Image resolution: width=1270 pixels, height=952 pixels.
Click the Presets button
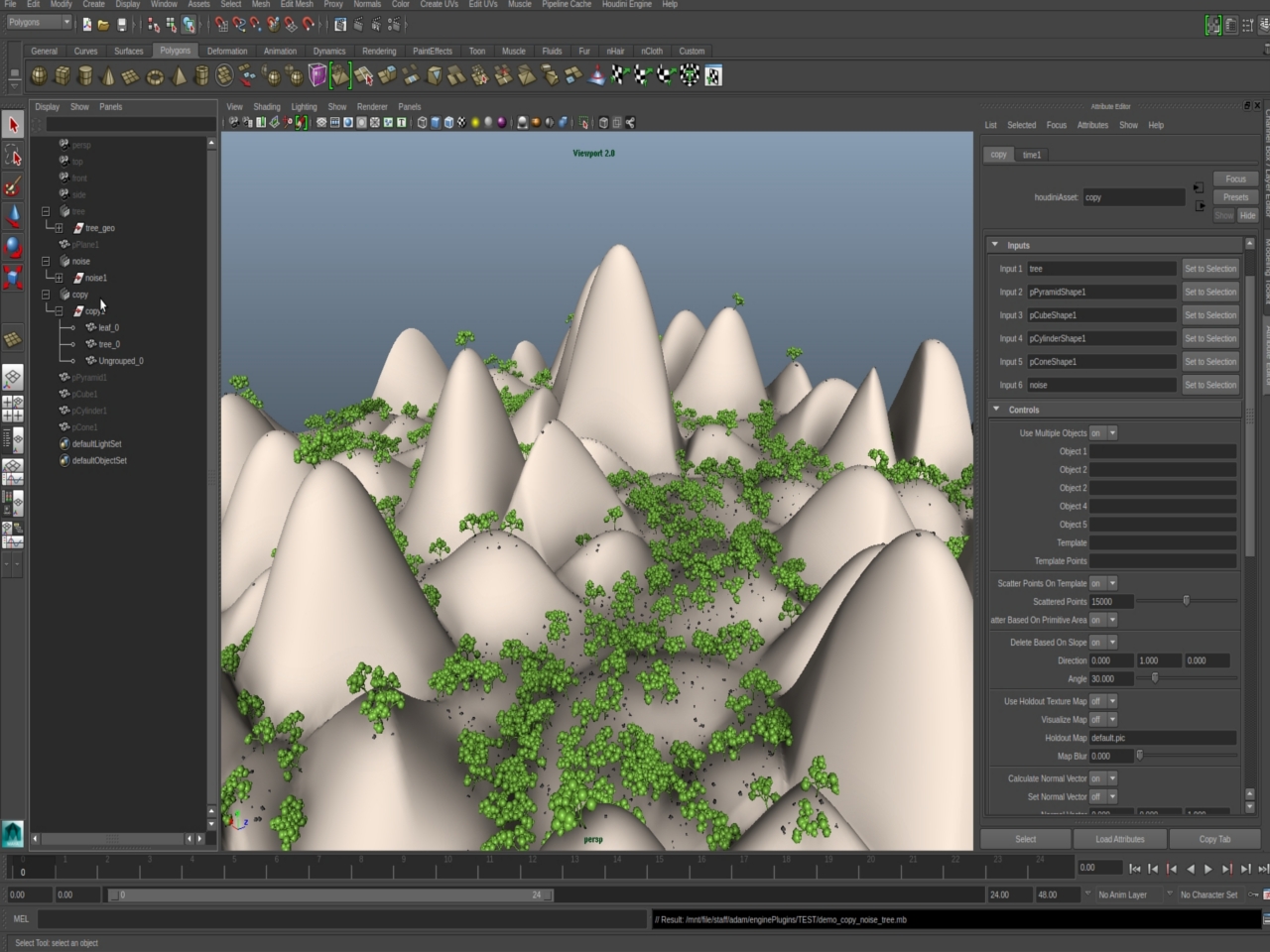point(1235,197)
